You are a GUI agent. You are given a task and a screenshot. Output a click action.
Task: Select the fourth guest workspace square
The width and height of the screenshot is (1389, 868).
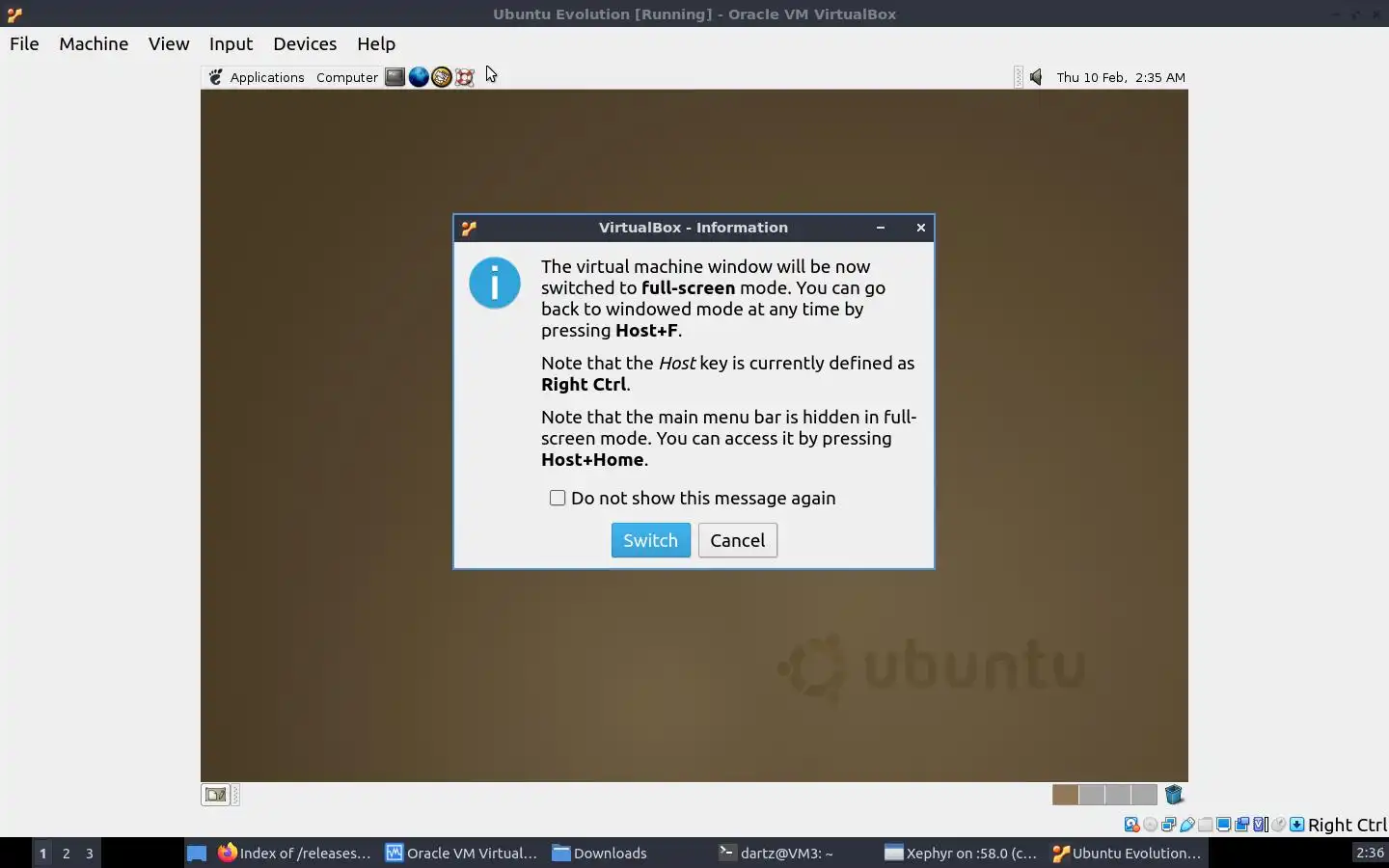coord(1144,795)
